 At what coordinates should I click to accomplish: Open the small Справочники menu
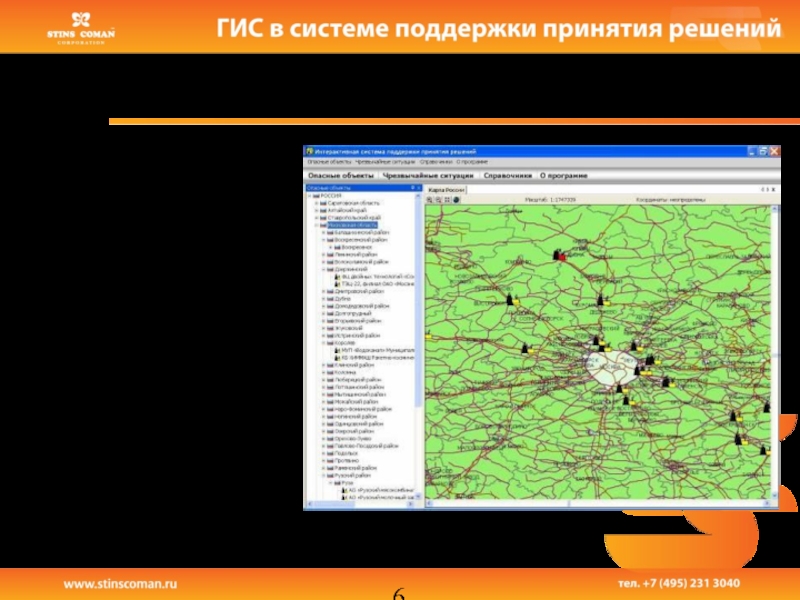[436, 162]
